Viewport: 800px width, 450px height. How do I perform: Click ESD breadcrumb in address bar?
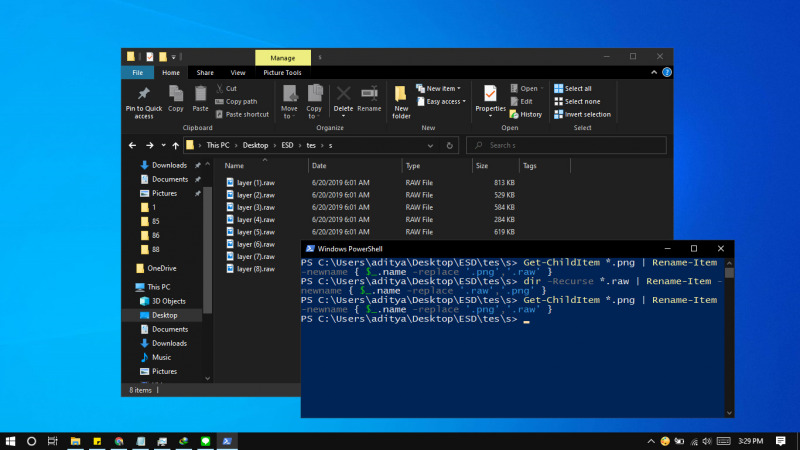[287, 145]
